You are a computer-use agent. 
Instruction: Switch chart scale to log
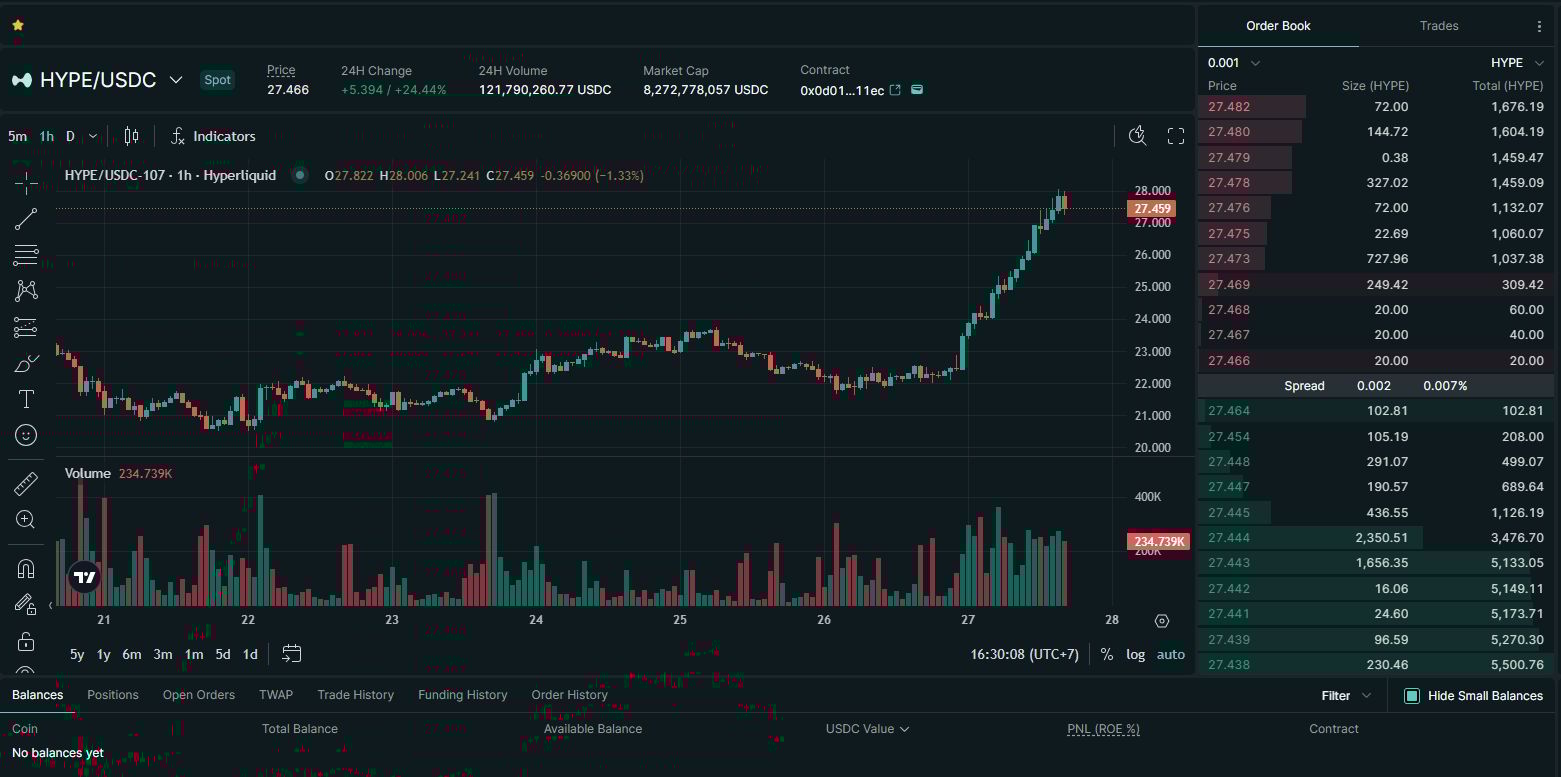(x=1135, y=654)
